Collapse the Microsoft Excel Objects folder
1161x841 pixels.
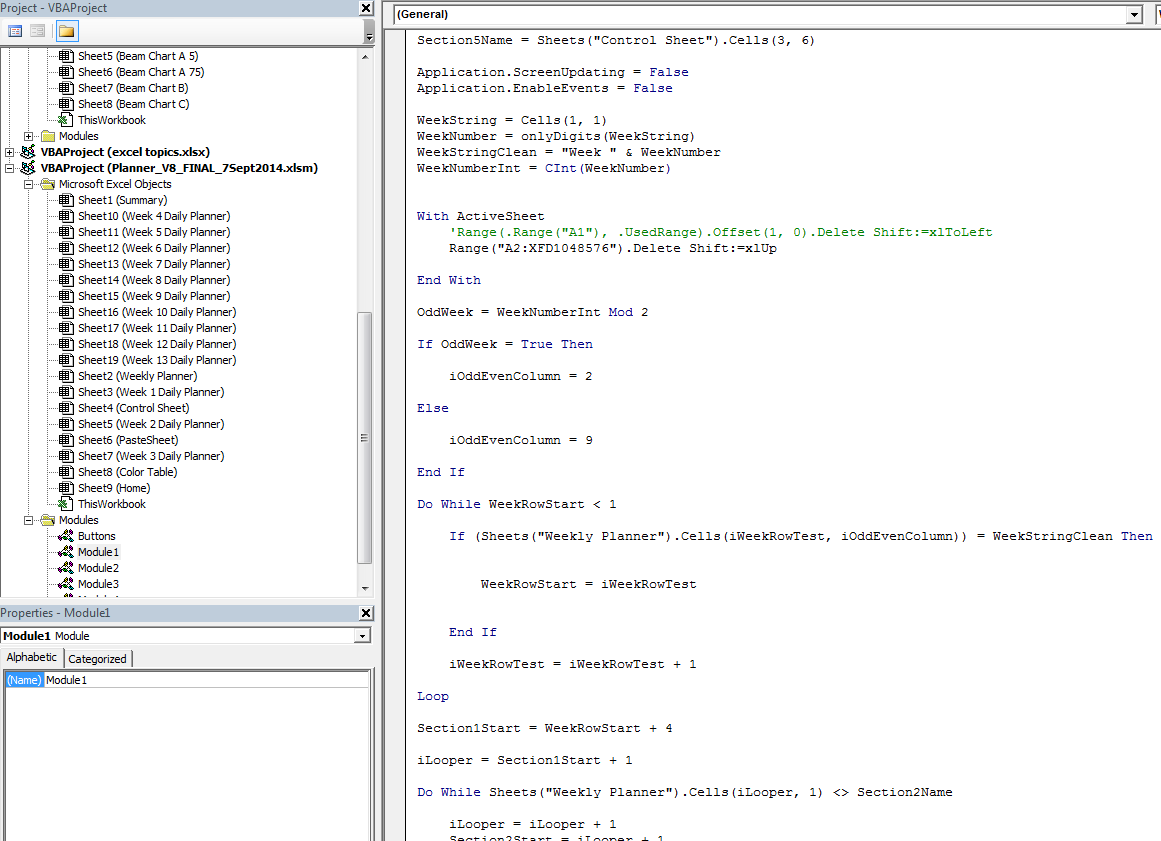[x=29, y=184]
